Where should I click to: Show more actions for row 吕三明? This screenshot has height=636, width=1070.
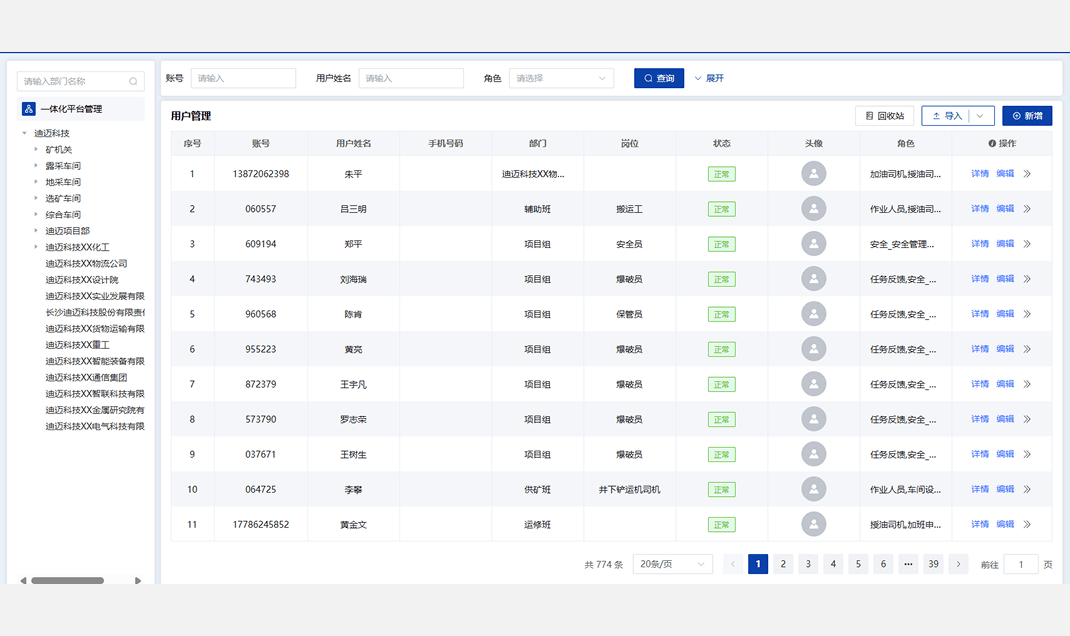pyautogui.click(x=1027, y=209)
